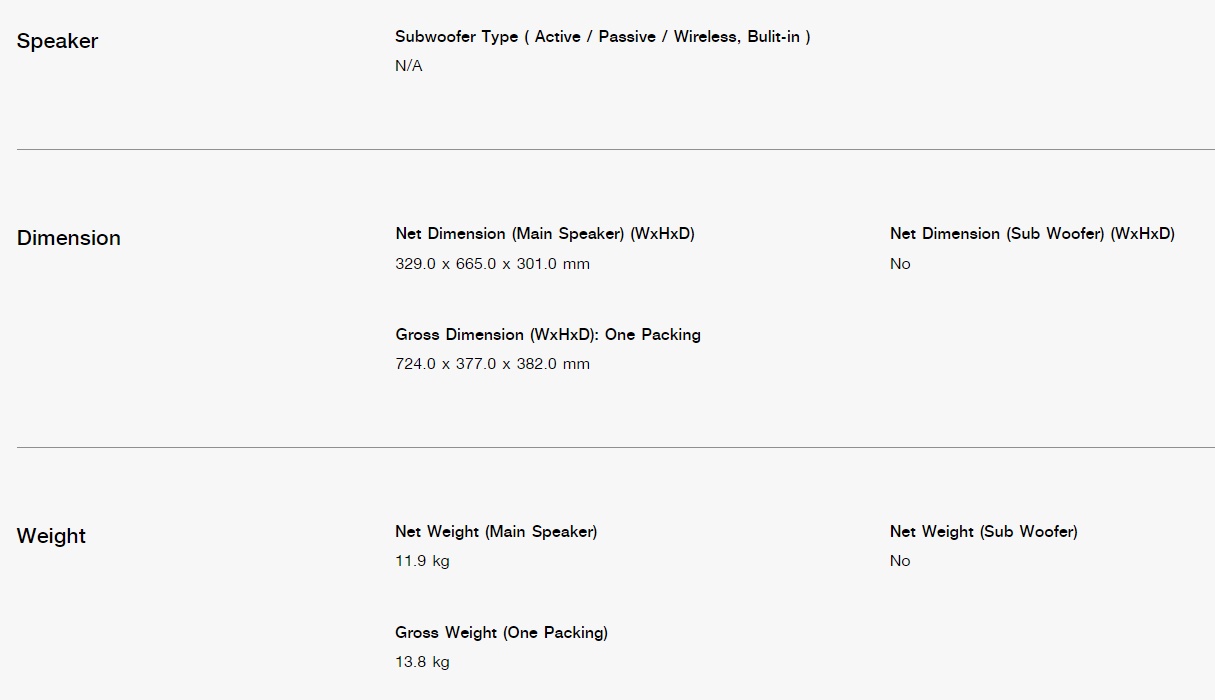Click Gross Dimension One Packing label
The height and width of the screenshot is (700, 1215).
(548, 334)
